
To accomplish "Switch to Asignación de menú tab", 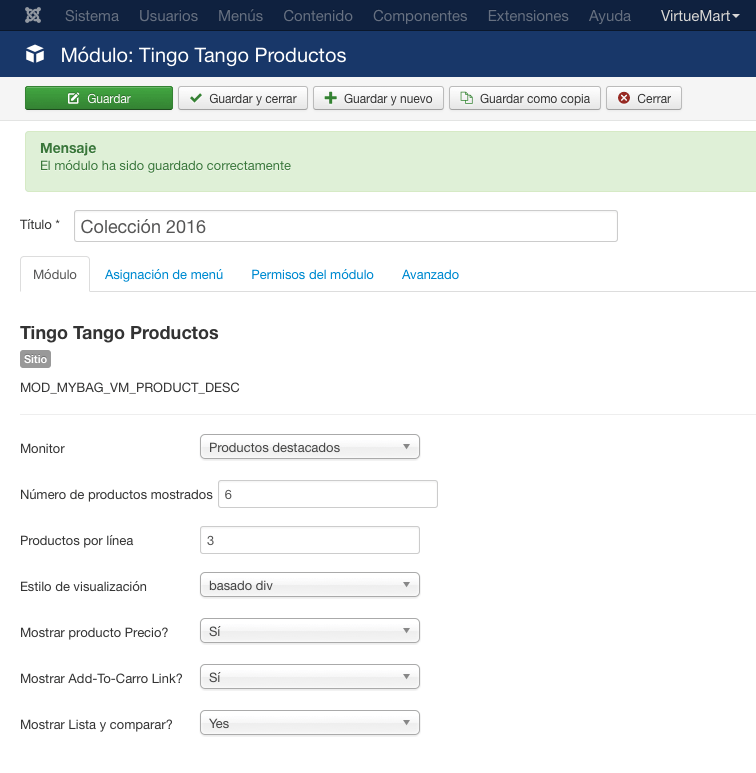I will (164, 275).
